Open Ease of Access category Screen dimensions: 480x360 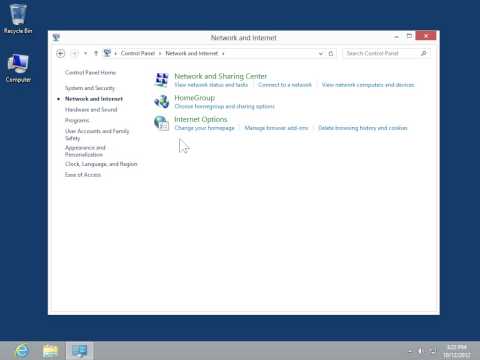pos(83,175)
